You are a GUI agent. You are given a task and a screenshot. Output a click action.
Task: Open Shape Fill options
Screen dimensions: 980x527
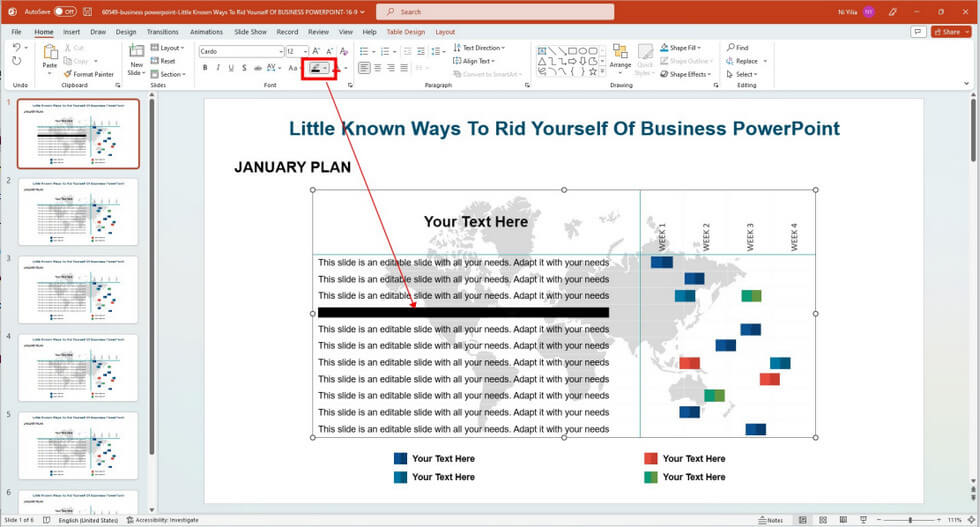681,48
